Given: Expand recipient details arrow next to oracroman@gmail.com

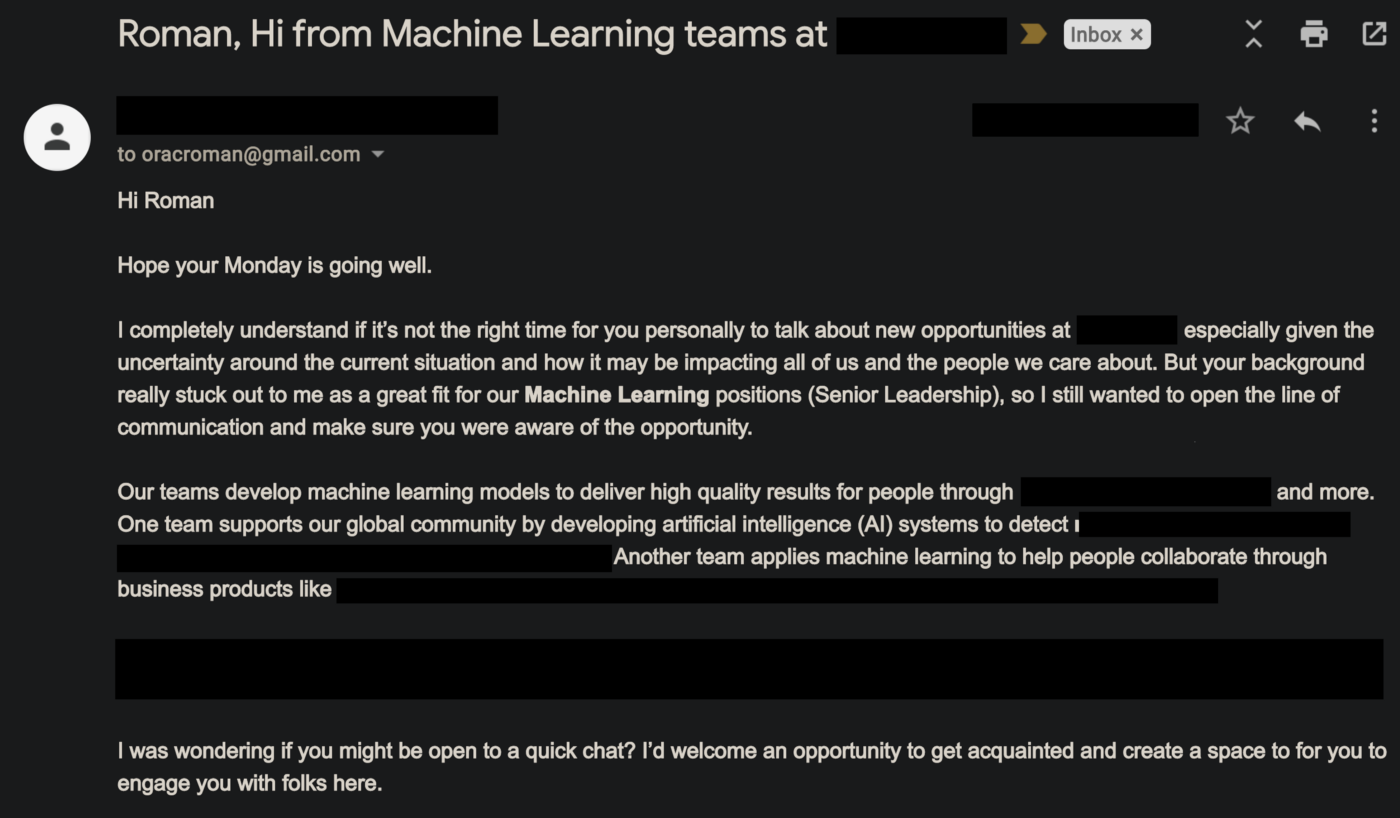Looking at the screenshot, I should coord(378,155).
